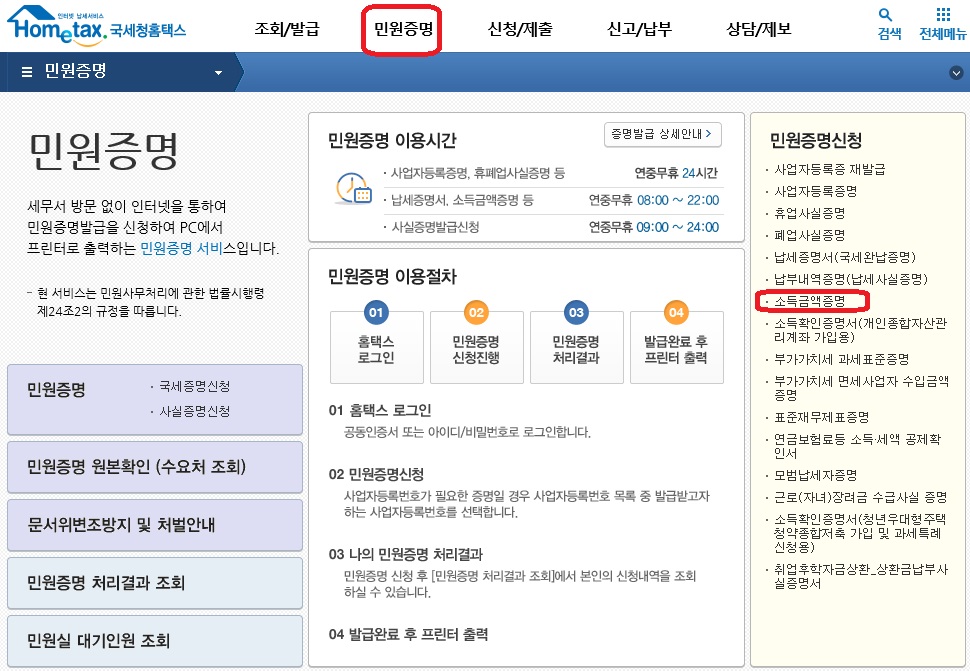Open the 신청/제출 menu
The image size is (970, 671).
click(520, 28)
